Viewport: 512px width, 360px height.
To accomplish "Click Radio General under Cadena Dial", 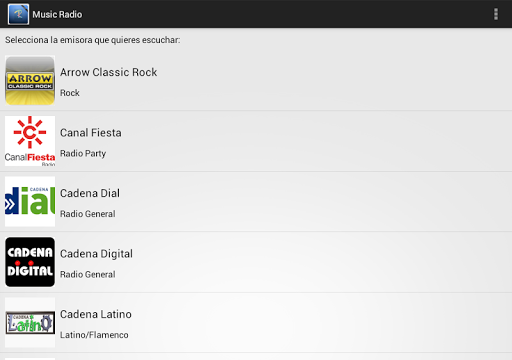I will click(88, 214).
